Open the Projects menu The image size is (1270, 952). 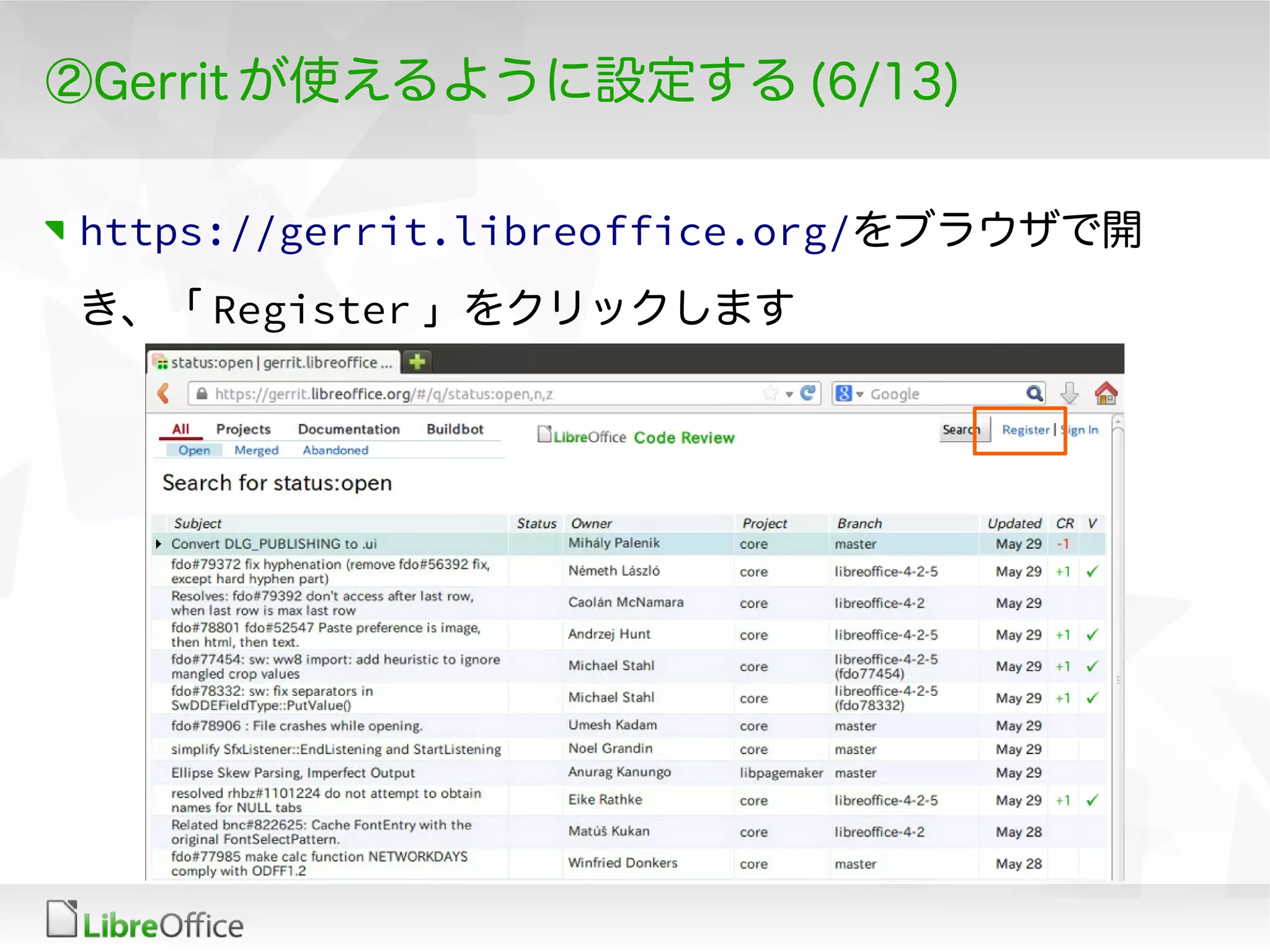coord(243,429)
